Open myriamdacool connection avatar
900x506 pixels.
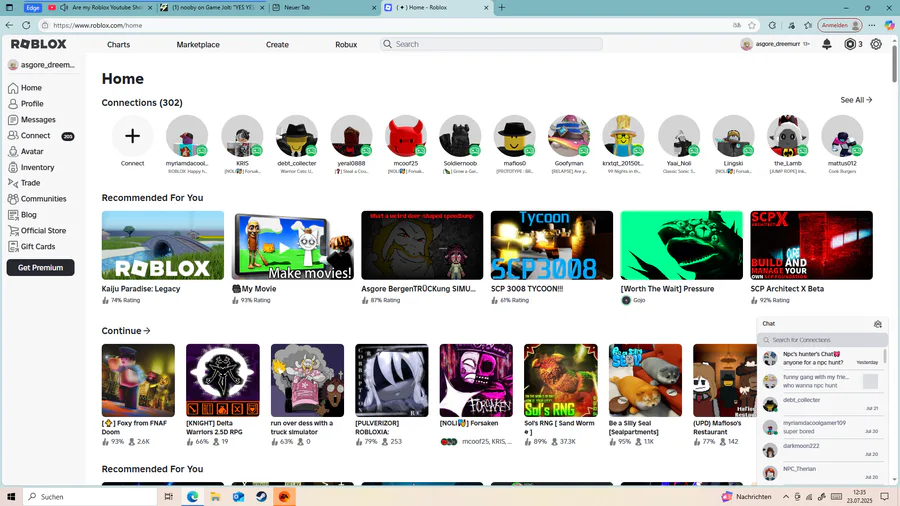(187, 136)
